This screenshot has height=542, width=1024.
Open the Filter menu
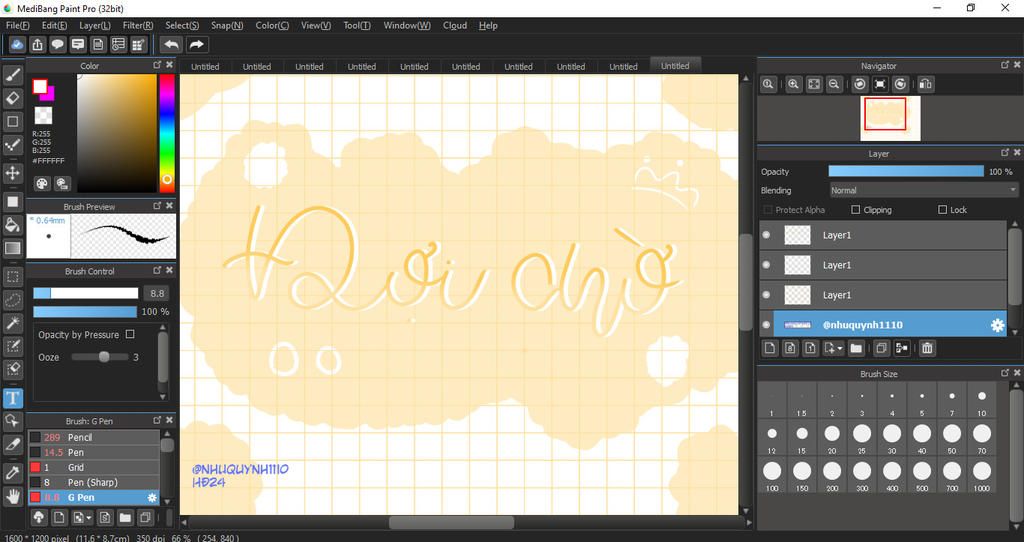tap(138, 25)
